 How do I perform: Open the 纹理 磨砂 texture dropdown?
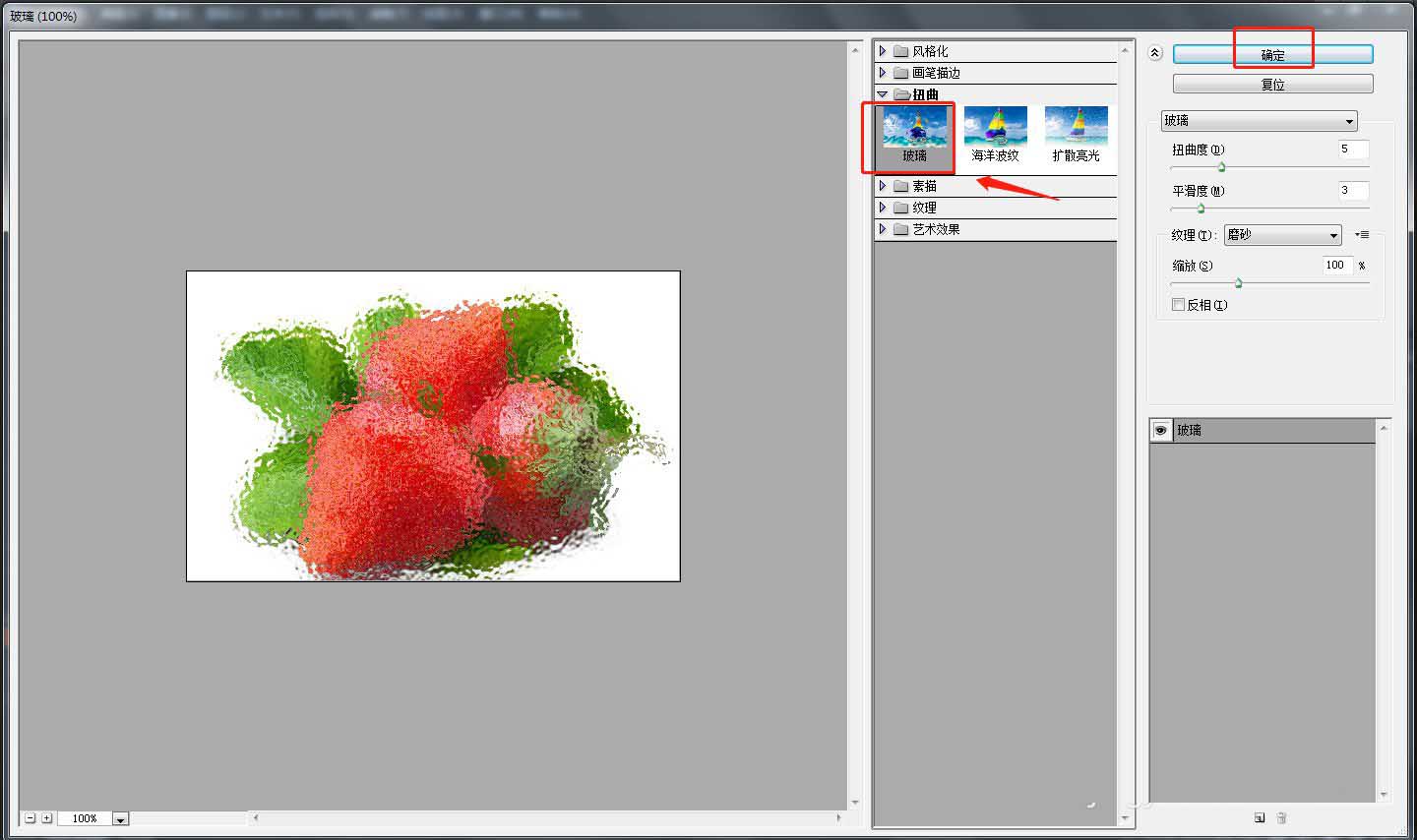[x=1282, y=235]
